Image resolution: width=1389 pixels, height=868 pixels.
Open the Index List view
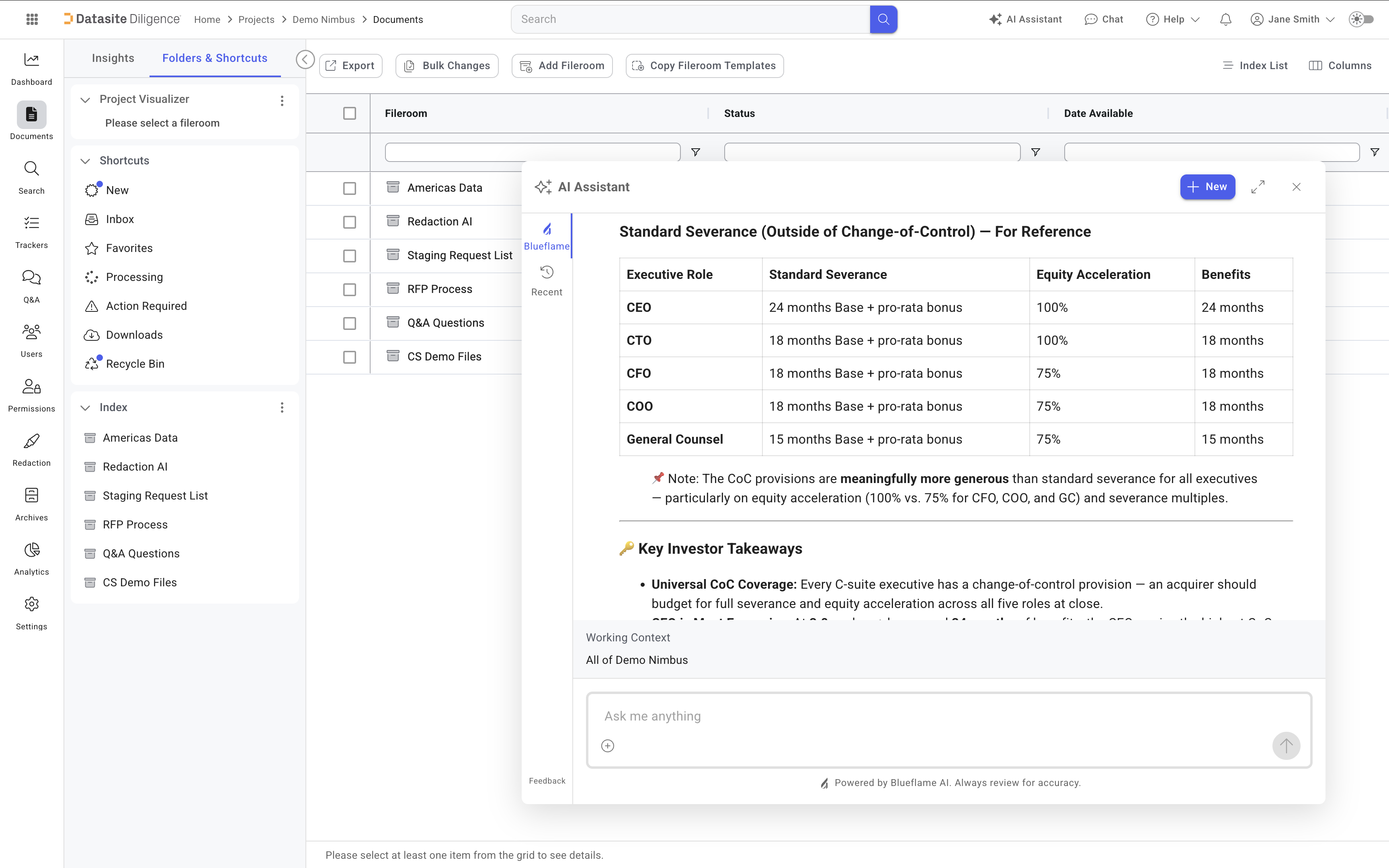1255,66
